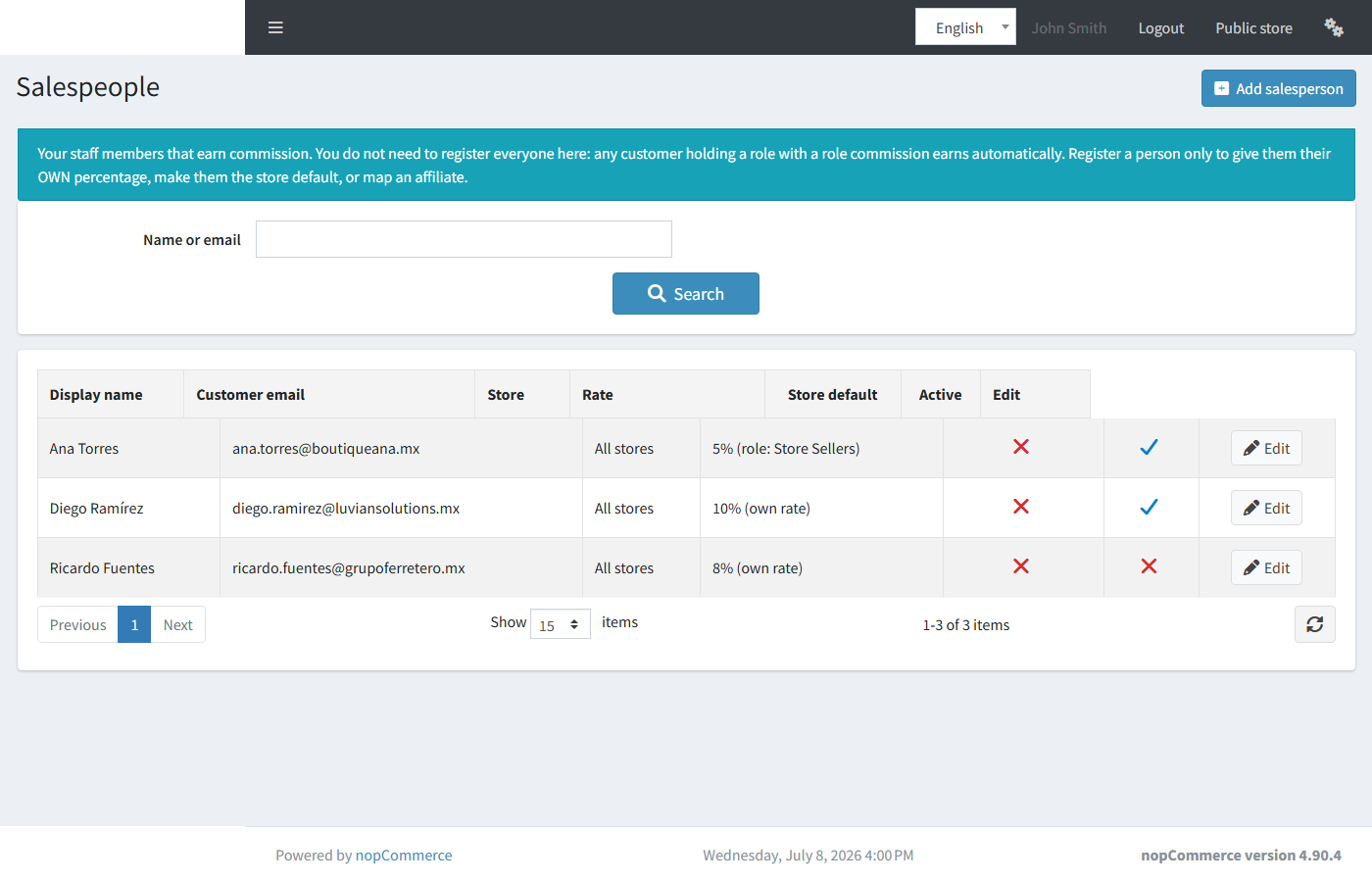The image size is (1372, 882).
Task: Click ana.torres@boutiqueana.mx email cell
Action: [x=402, y=448]
